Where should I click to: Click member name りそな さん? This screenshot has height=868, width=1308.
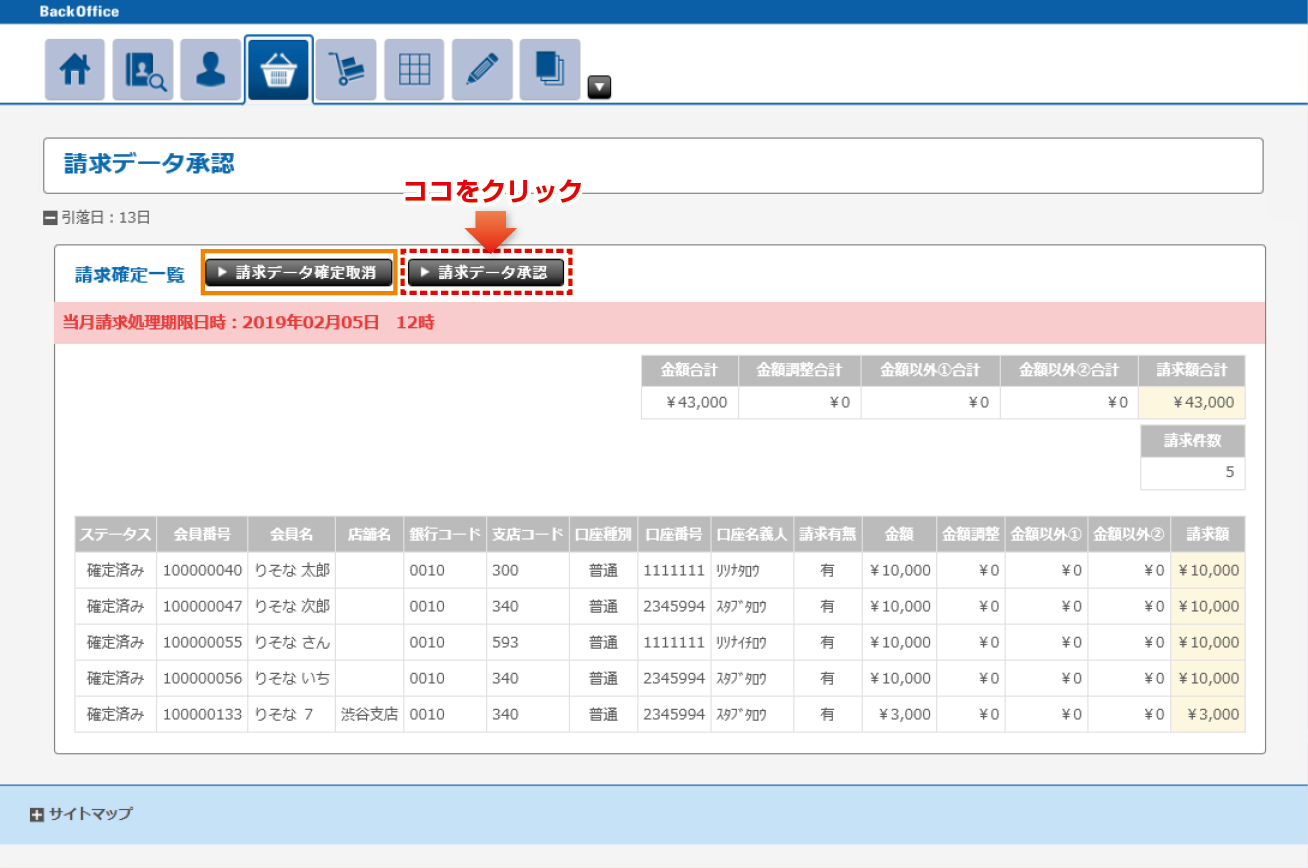click(292, 643)
